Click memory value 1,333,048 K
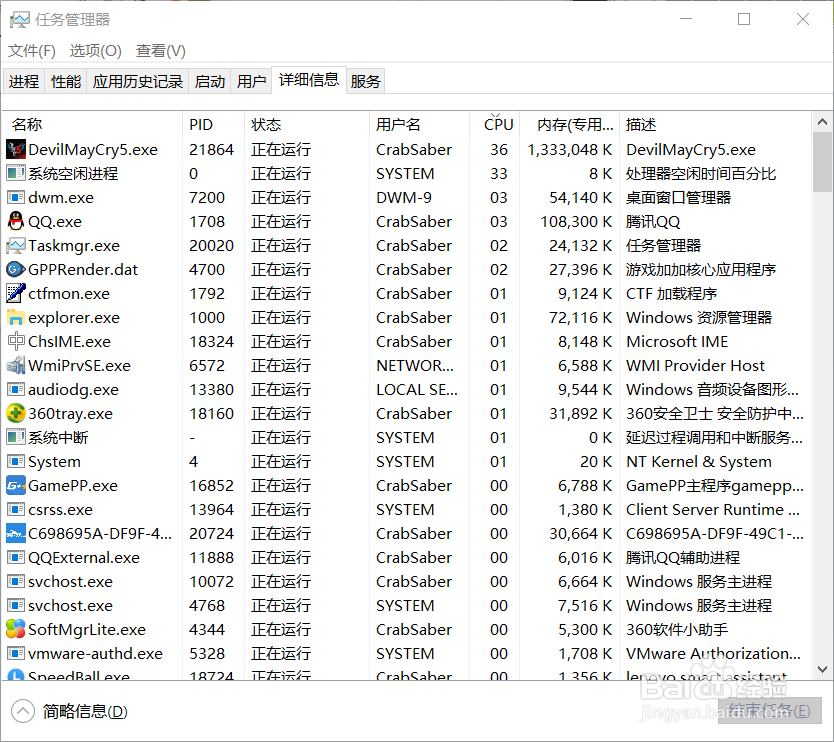The width and height of the screenshot is (834, 742). (570, 149)
